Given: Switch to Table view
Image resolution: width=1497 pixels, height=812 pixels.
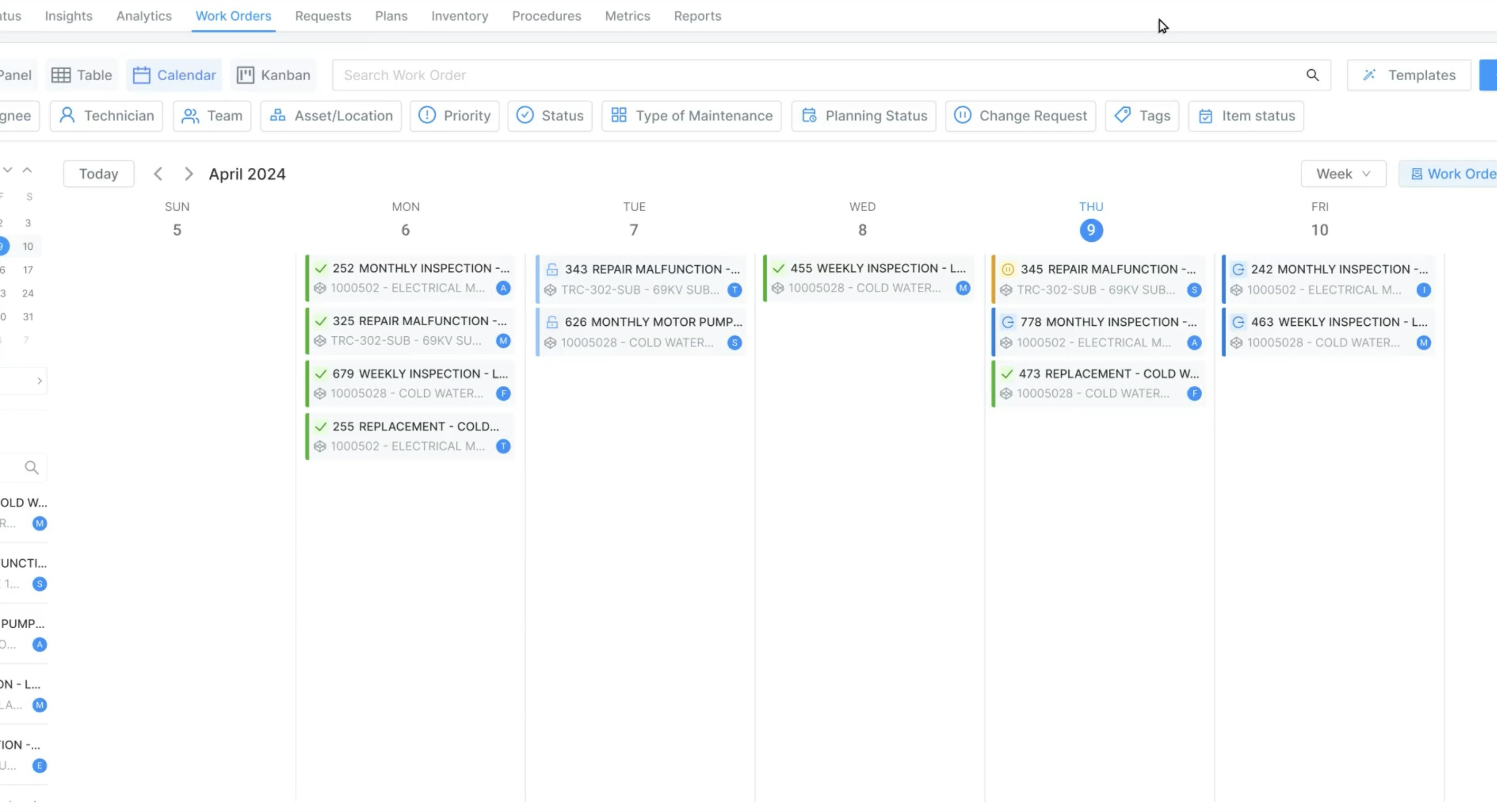Looking at the screenshot, I should coord(81,75).
